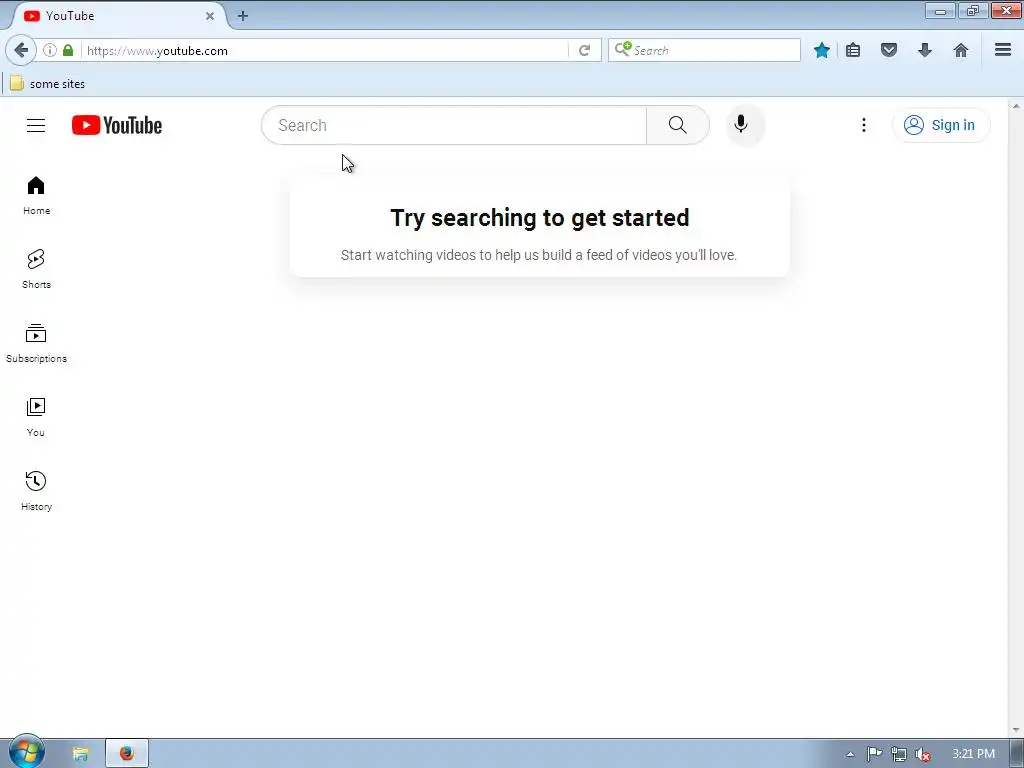Click the YouTube search input field

tap(454, 125)
